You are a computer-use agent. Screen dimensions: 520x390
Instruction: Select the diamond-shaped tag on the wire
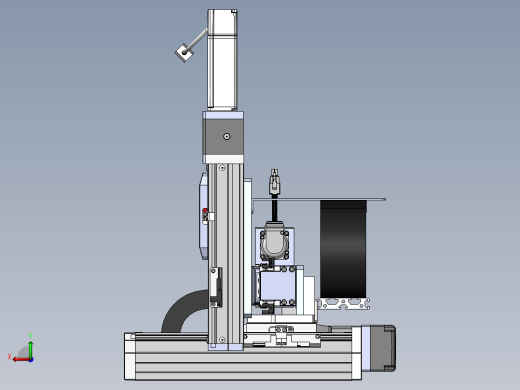pyautogui.click(x=184, y=52)
